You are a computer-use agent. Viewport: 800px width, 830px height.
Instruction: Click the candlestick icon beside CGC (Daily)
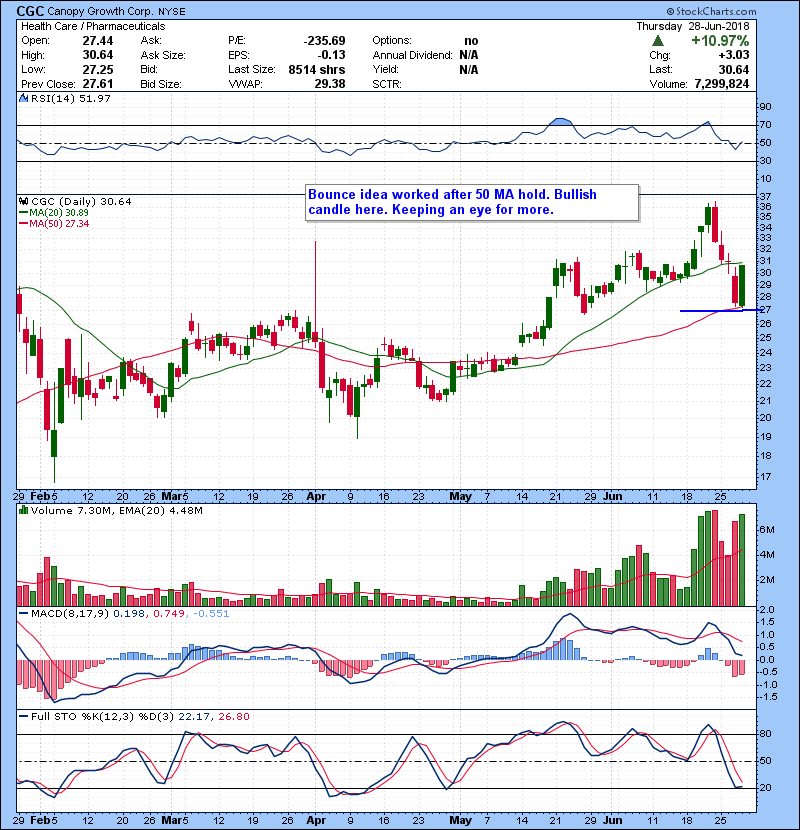coord(23,201)
